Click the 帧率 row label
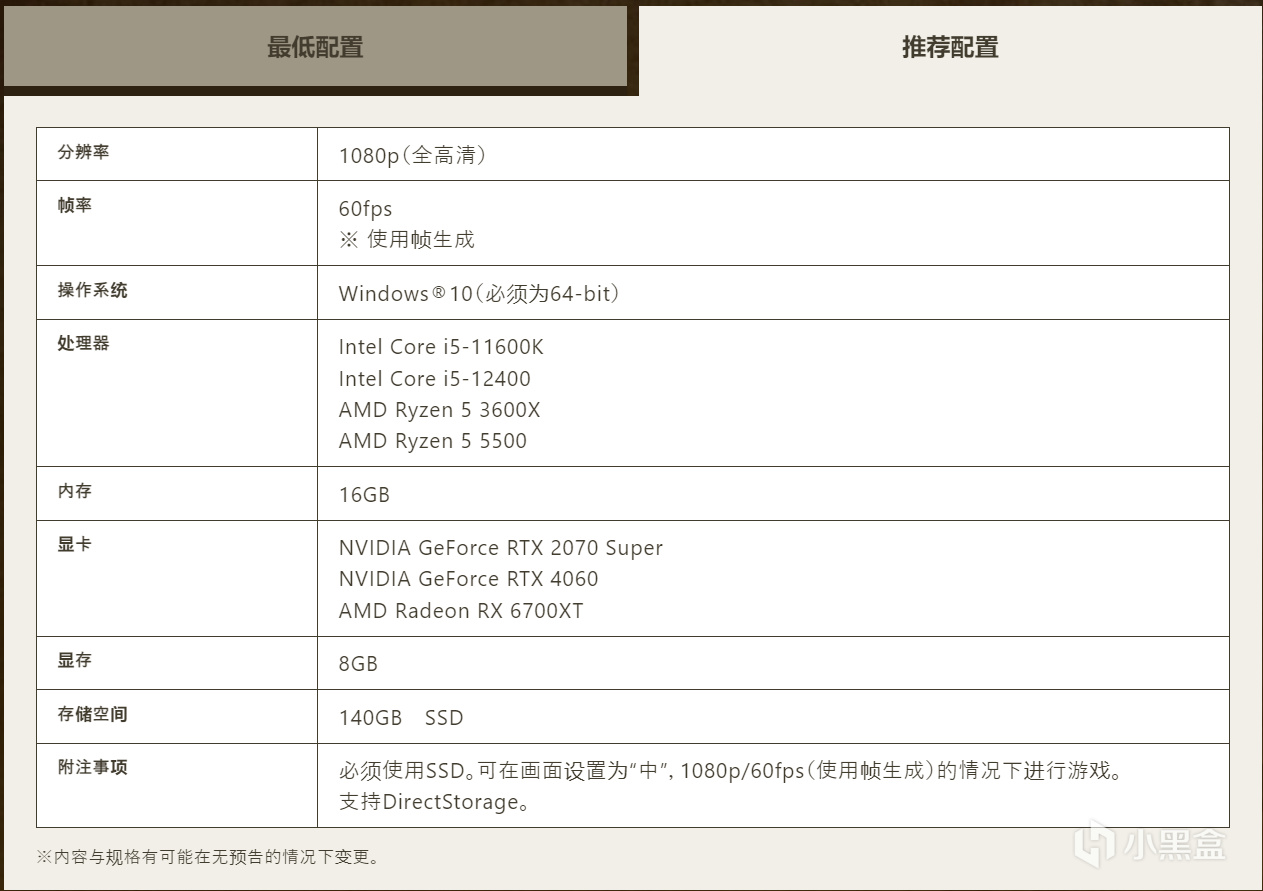The width and height of the screenshot is (1263, 891). tap(75, 205)
